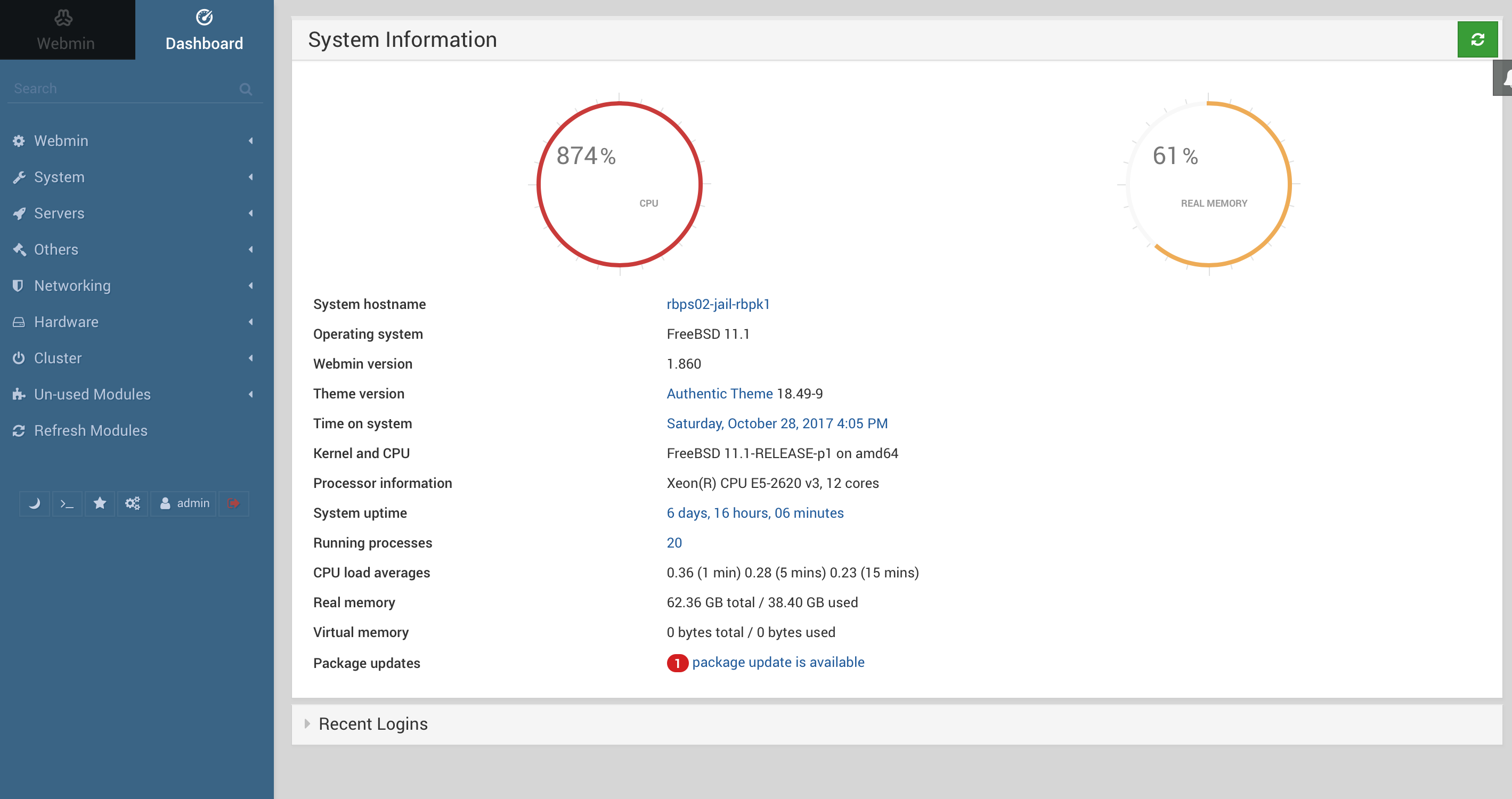Image resolution: width=1512 pixels, height=799 pixels.
Task: Refresh system information with the green refresh icon
Action: [x=1477, y=39]
